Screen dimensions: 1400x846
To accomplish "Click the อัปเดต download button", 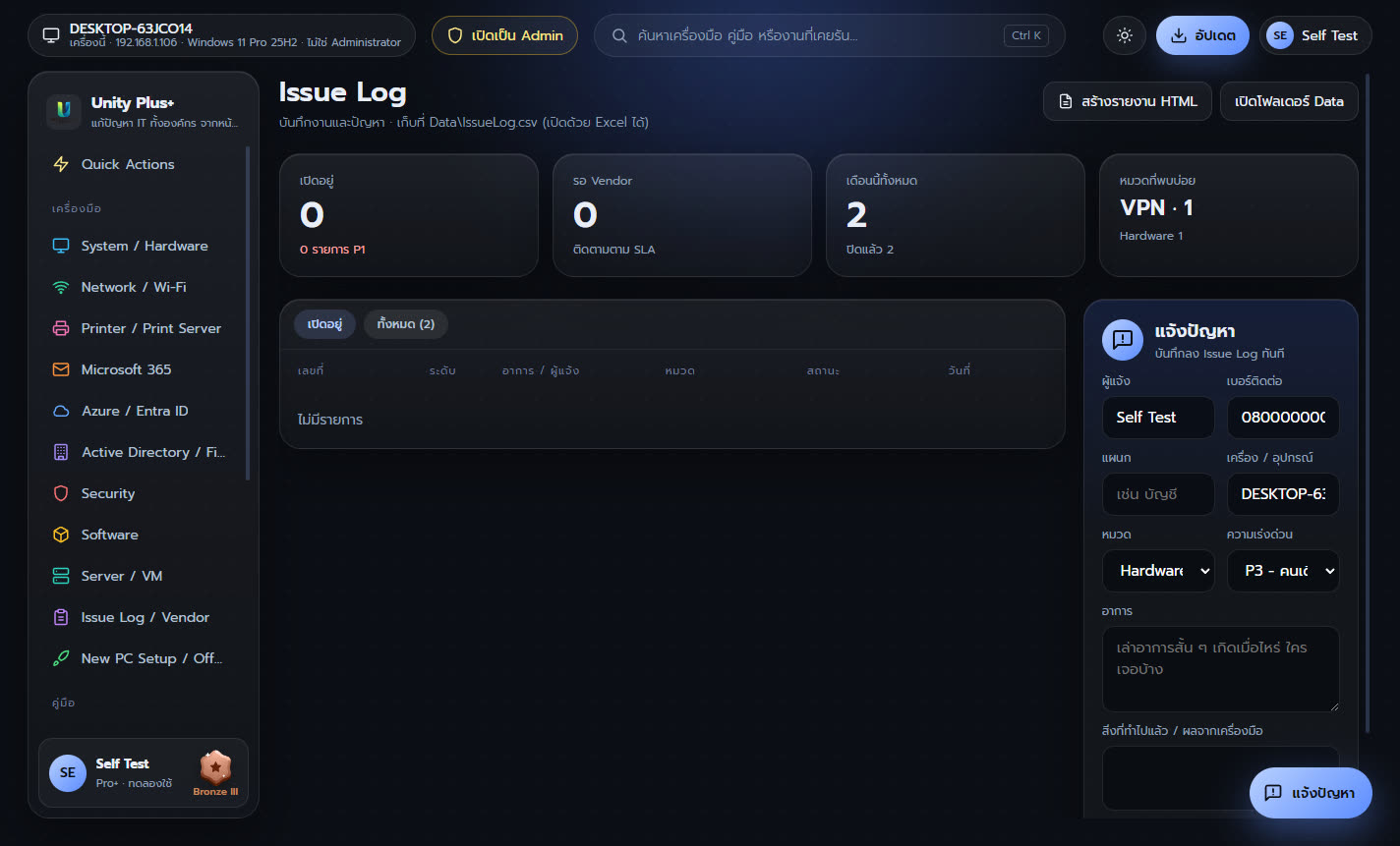I will pyautogui.click(x=1202, y=35).
